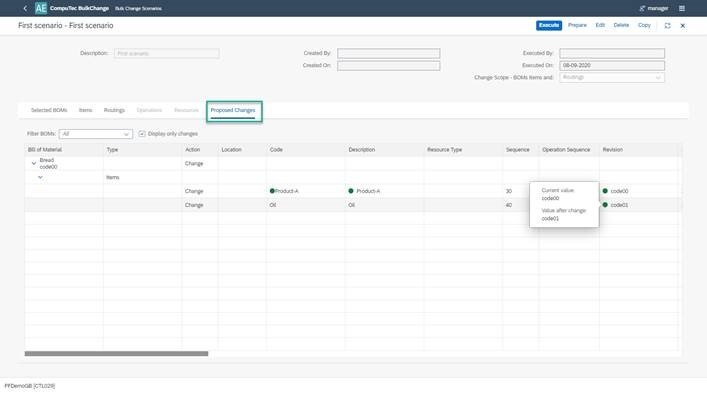Click the AE CompuTec logo icon
Viewport: 707px width, 394px height.
(x=41, y=8)
